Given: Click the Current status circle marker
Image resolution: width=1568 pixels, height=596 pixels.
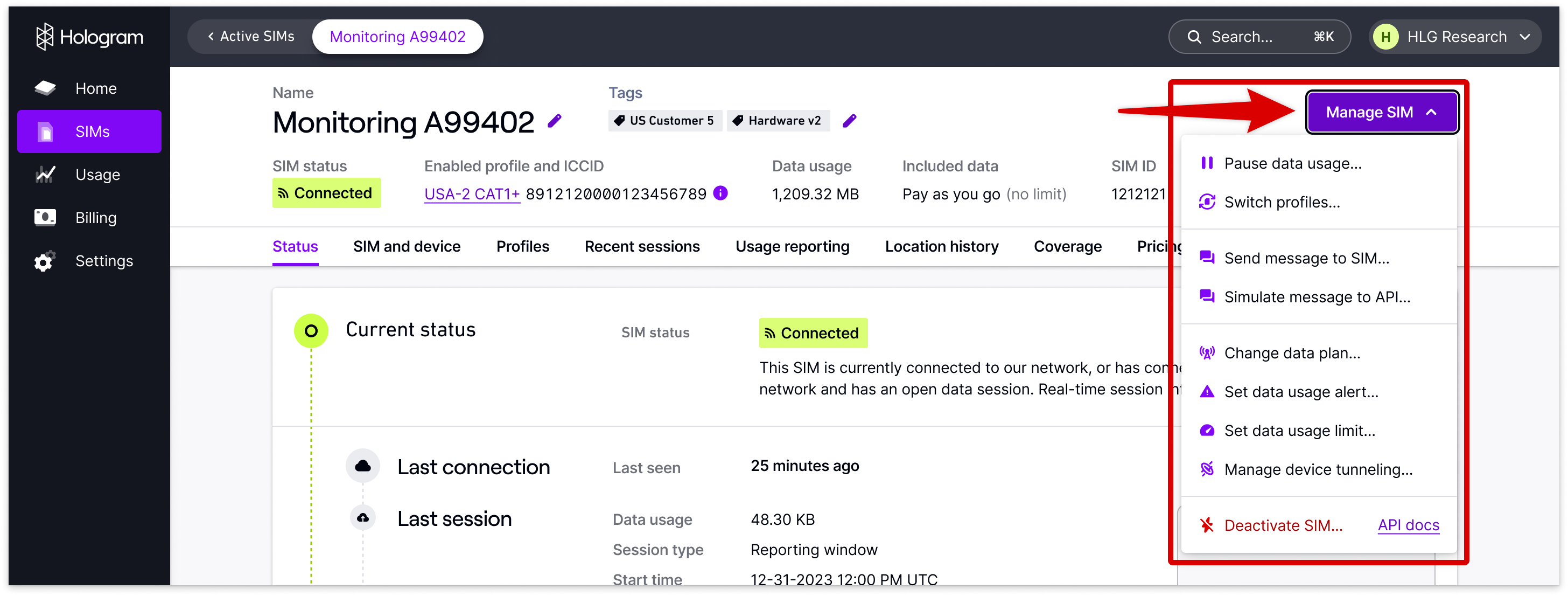Looking at the screenshot, I should coord(311,331).
